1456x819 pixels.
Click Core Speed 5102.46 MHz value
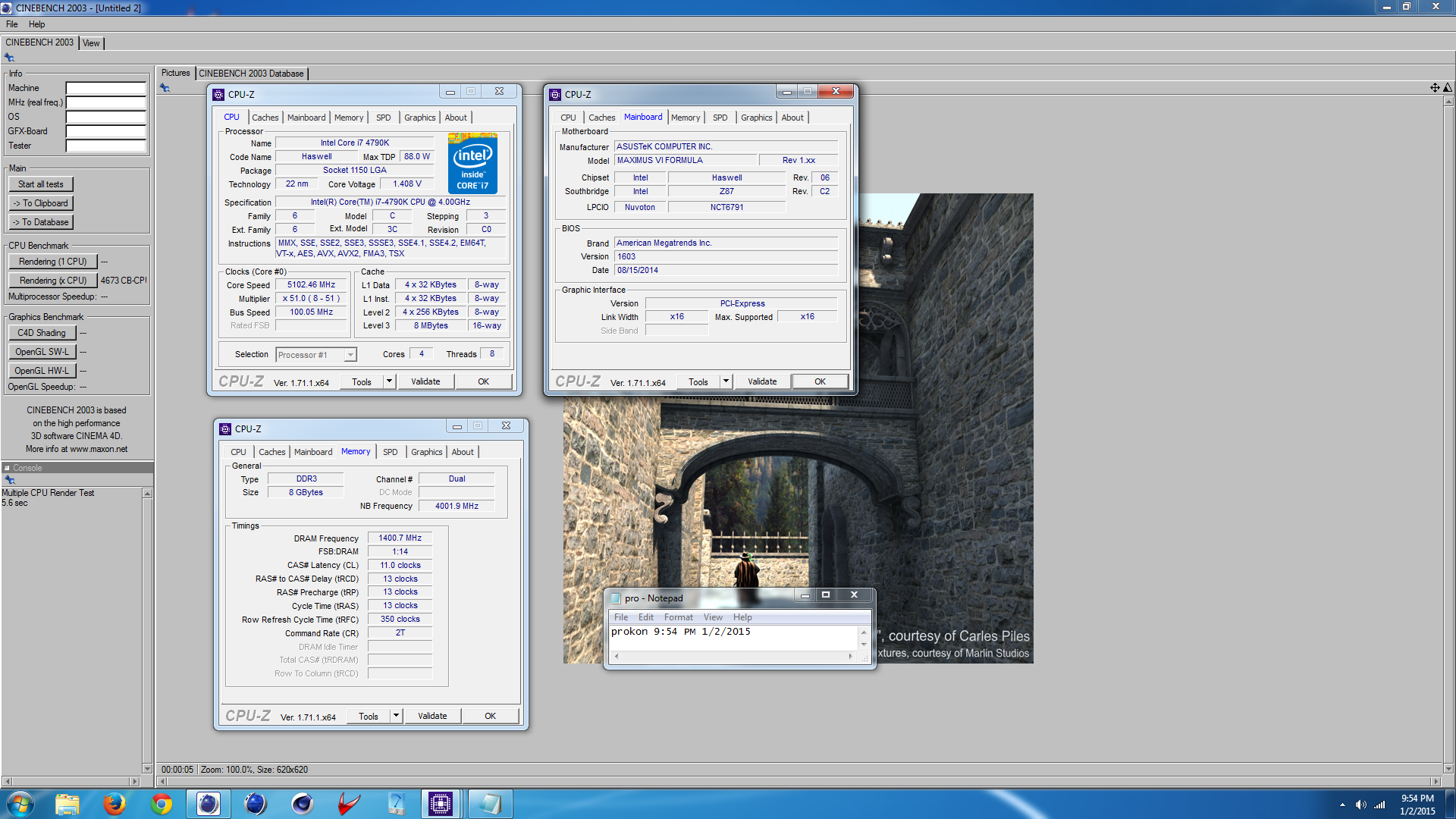coord(311,285)
